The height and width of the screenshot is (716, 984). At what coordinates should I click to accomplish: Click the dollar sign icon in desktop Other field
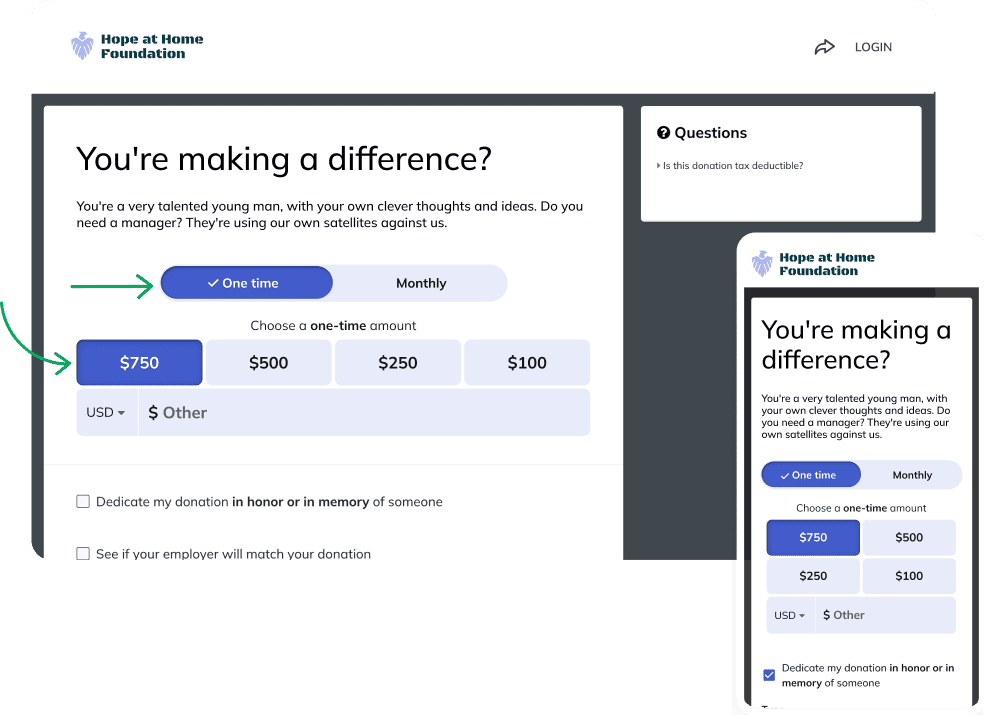tap(153, 413)
